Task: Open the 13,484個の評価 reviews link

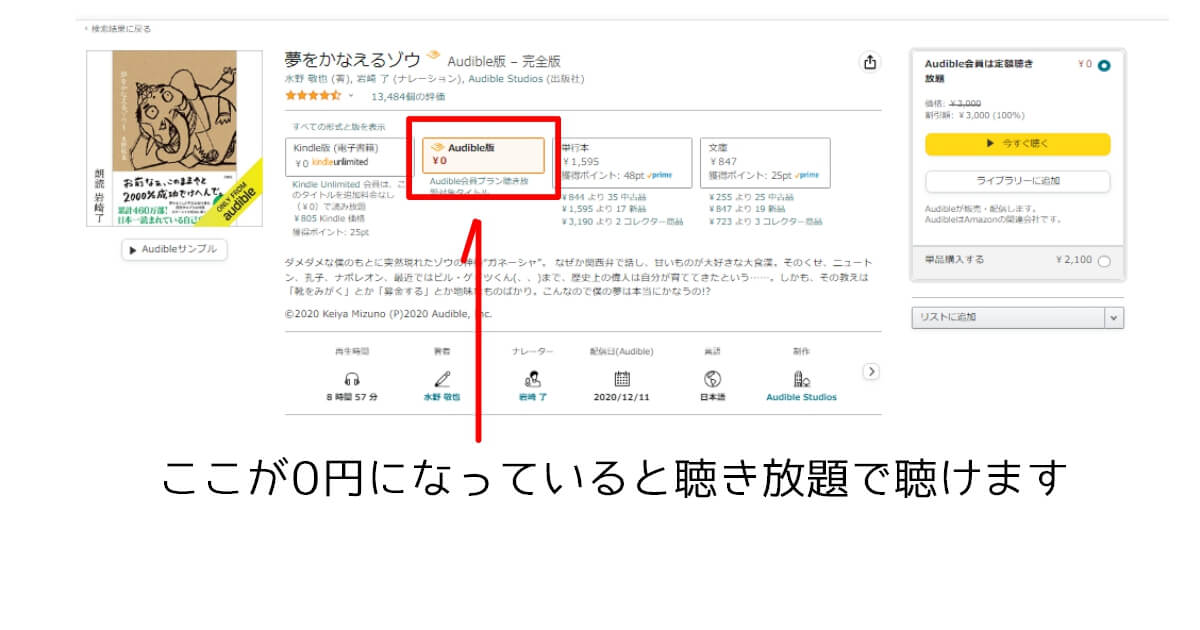Action: tap(408, 97)
